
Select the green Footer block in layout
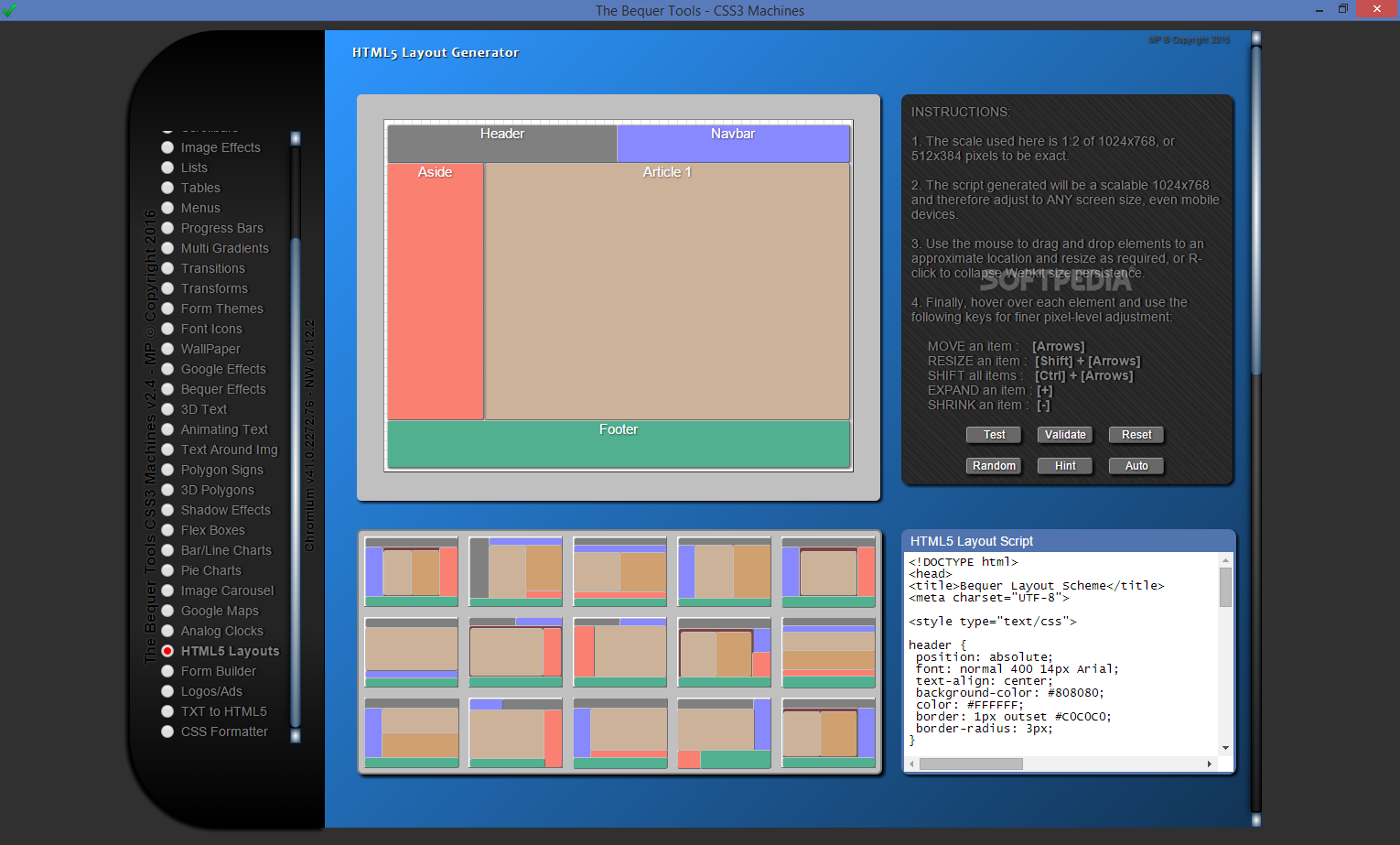(619, 444)
